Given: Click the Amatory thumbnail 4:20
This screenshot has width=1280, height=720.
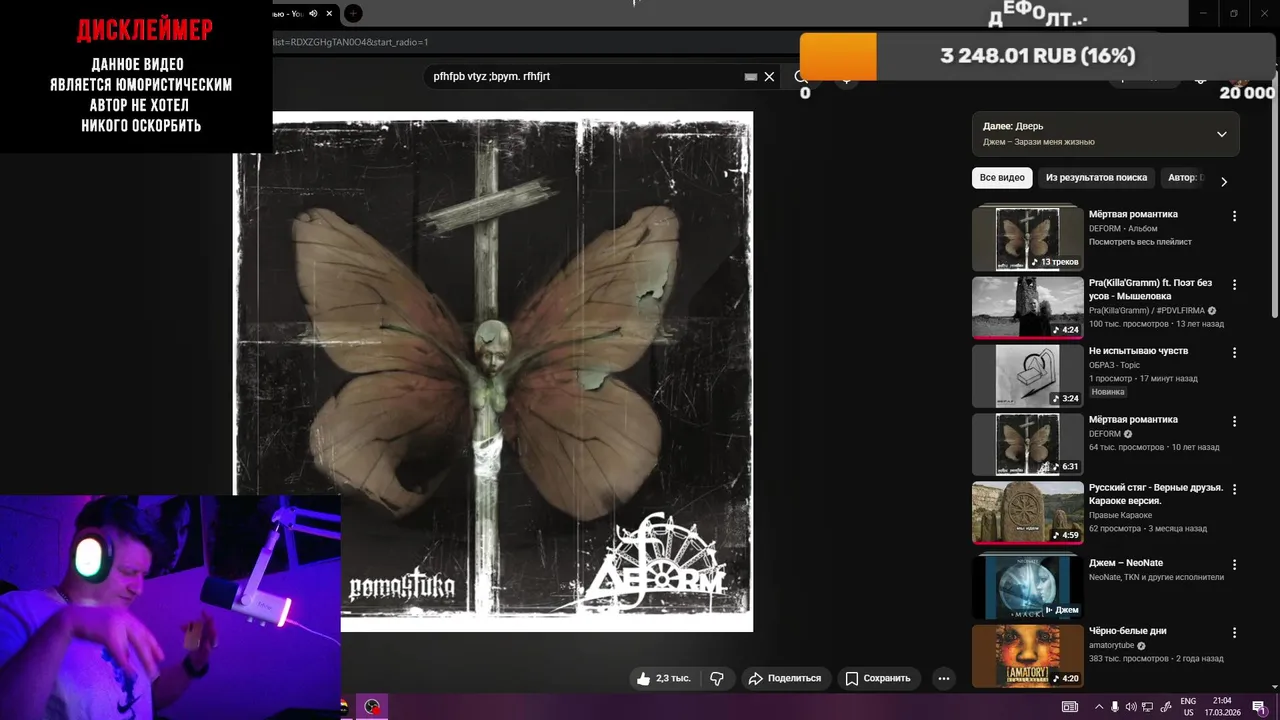Looking at the screenshot, I should (x=1028, y=656).
